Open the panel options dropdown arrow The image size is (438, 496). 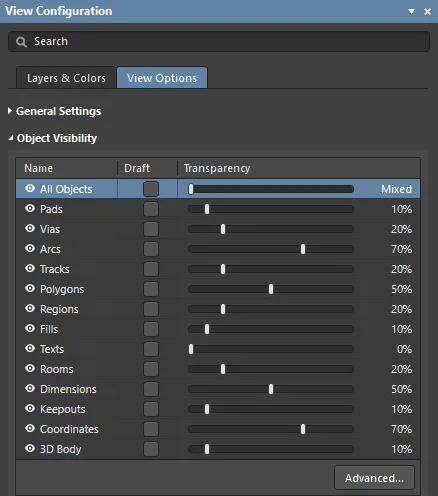tap(412, 12)
